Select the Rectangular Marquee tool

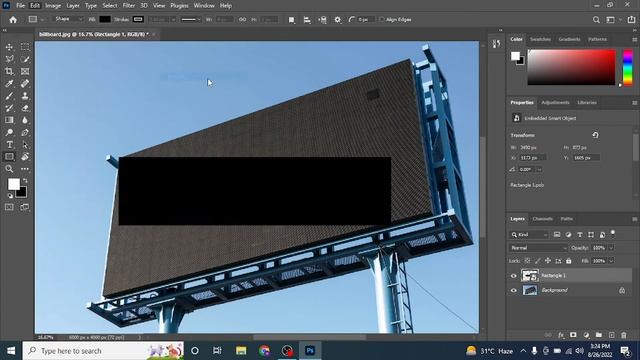[25, 47]
